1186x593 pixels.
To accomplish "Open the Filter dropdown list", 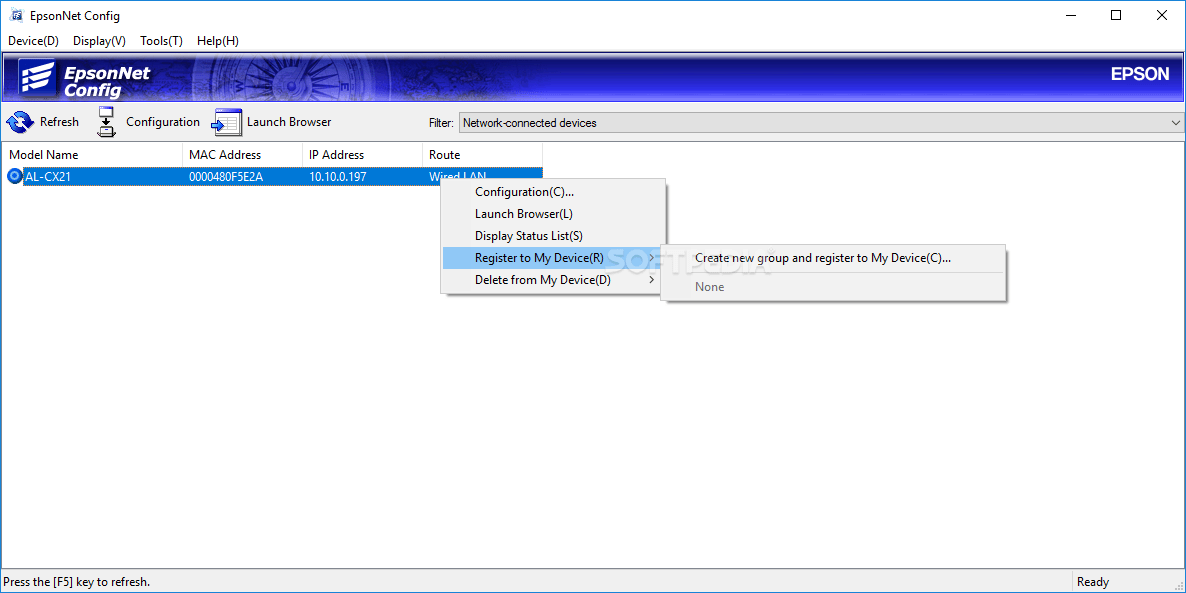I will (x=821, y=123).
